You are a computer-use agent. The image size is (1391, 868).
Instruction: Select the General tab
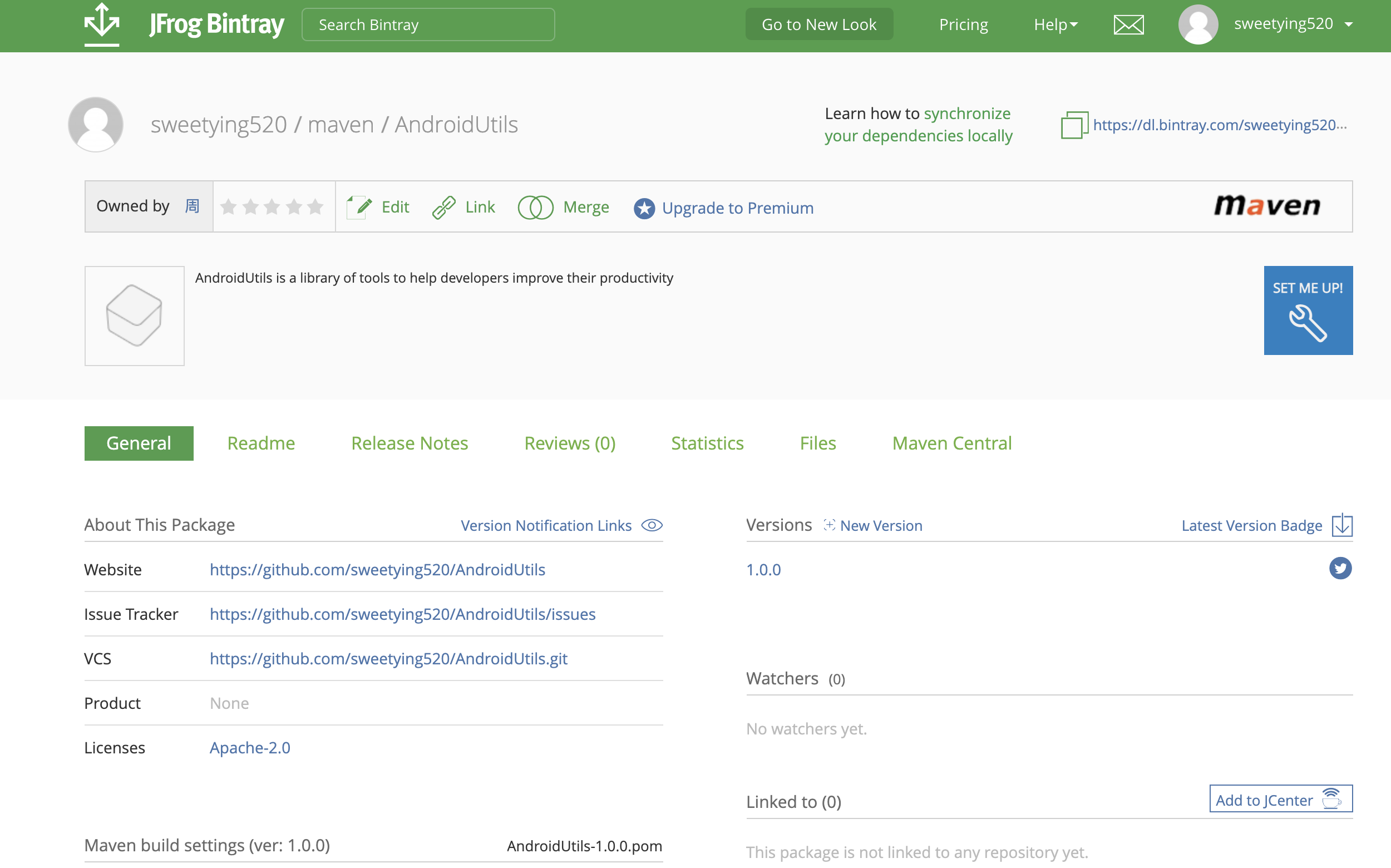(139, 443)
